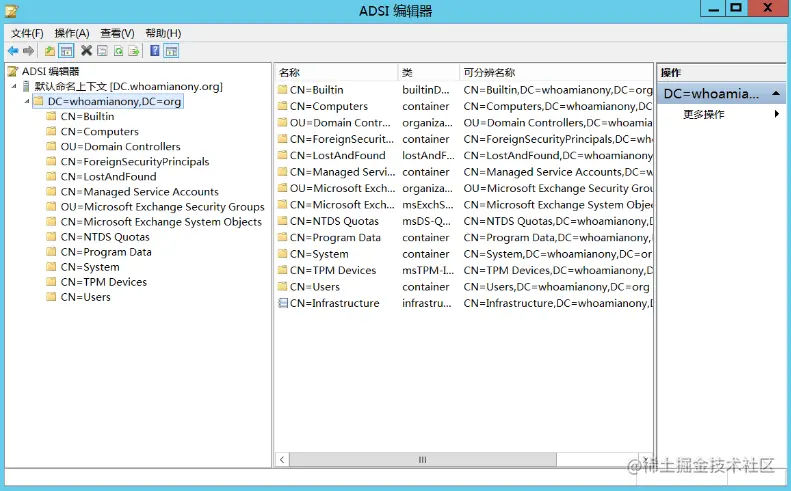The image size is (791, 491).
Task: Click the horizontal scrollbar left arrow
Action: coord(282,459)
